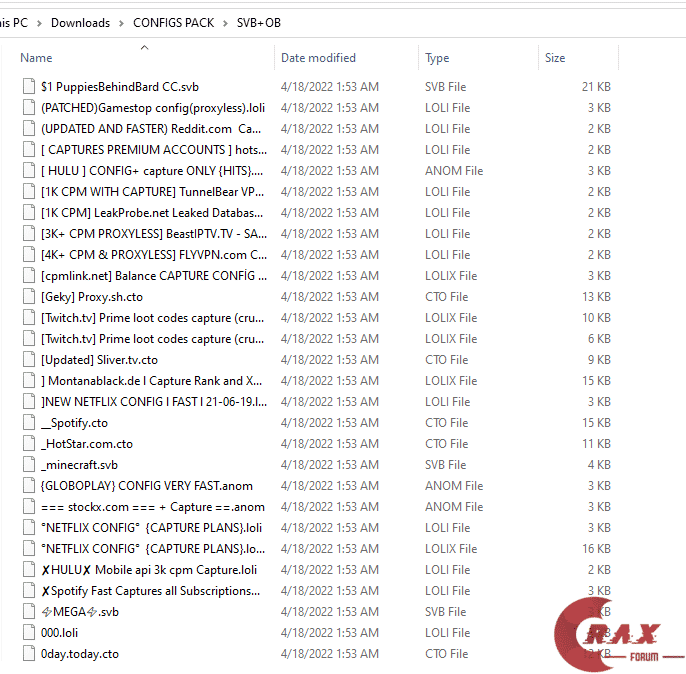686x674 pixels.
Task: Click the file icon for 000.loli
Action: click(29, 632)
